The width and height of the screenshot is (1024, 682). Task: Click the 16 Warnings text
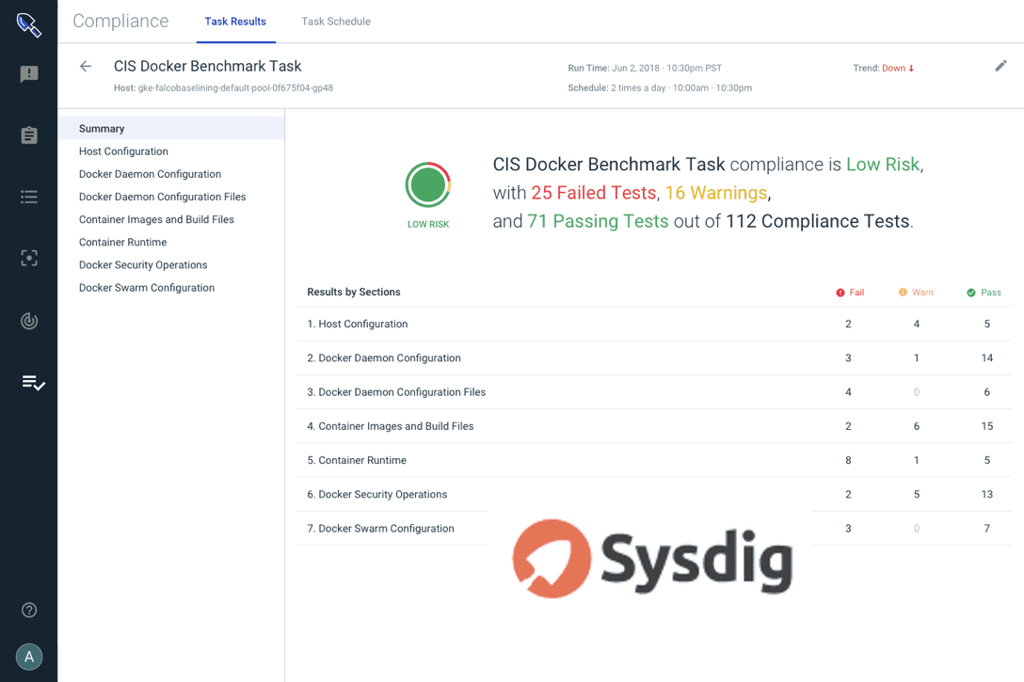(716, 193)
